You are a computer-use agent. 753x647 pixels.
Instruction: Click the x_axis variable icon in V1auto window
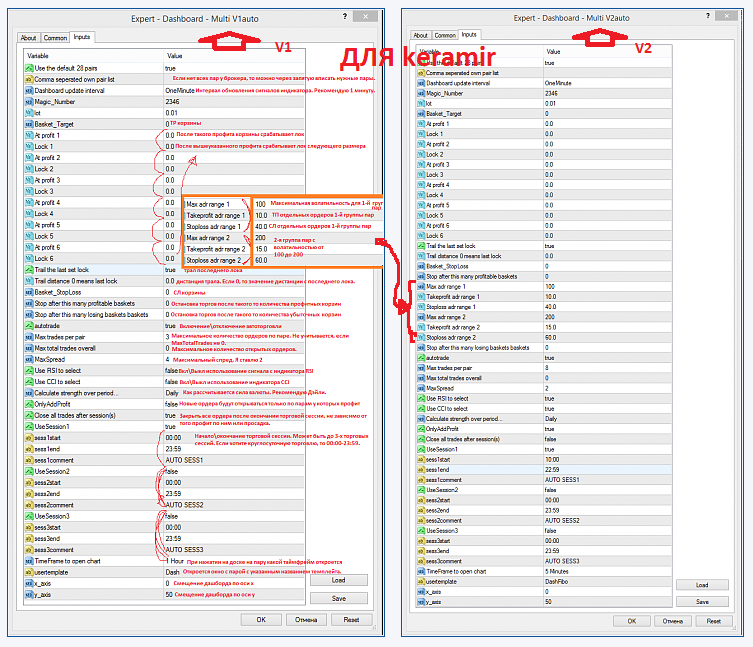click(x=29, y=584)
